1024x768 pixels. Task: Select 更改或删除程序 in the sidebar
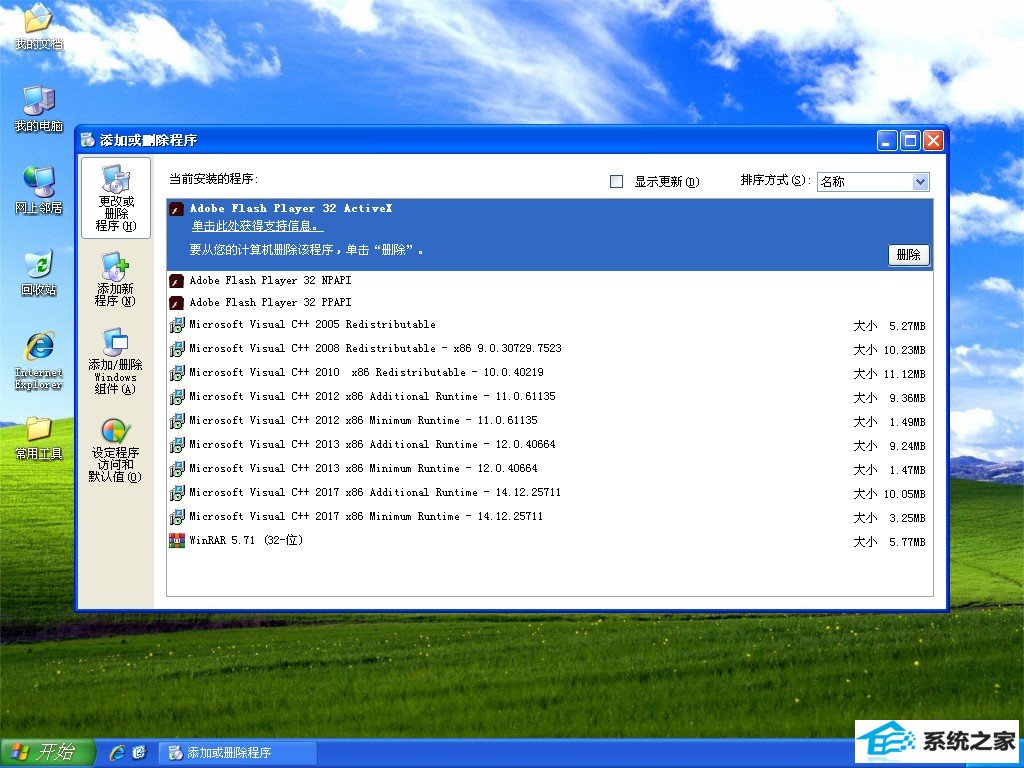[x=116, y=198]
